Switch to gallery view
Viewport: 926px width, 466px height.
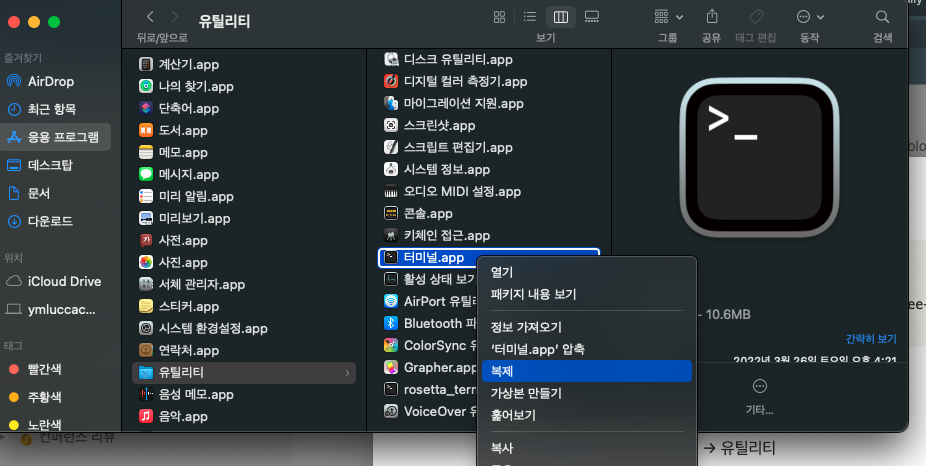click(x=592, y=17)
